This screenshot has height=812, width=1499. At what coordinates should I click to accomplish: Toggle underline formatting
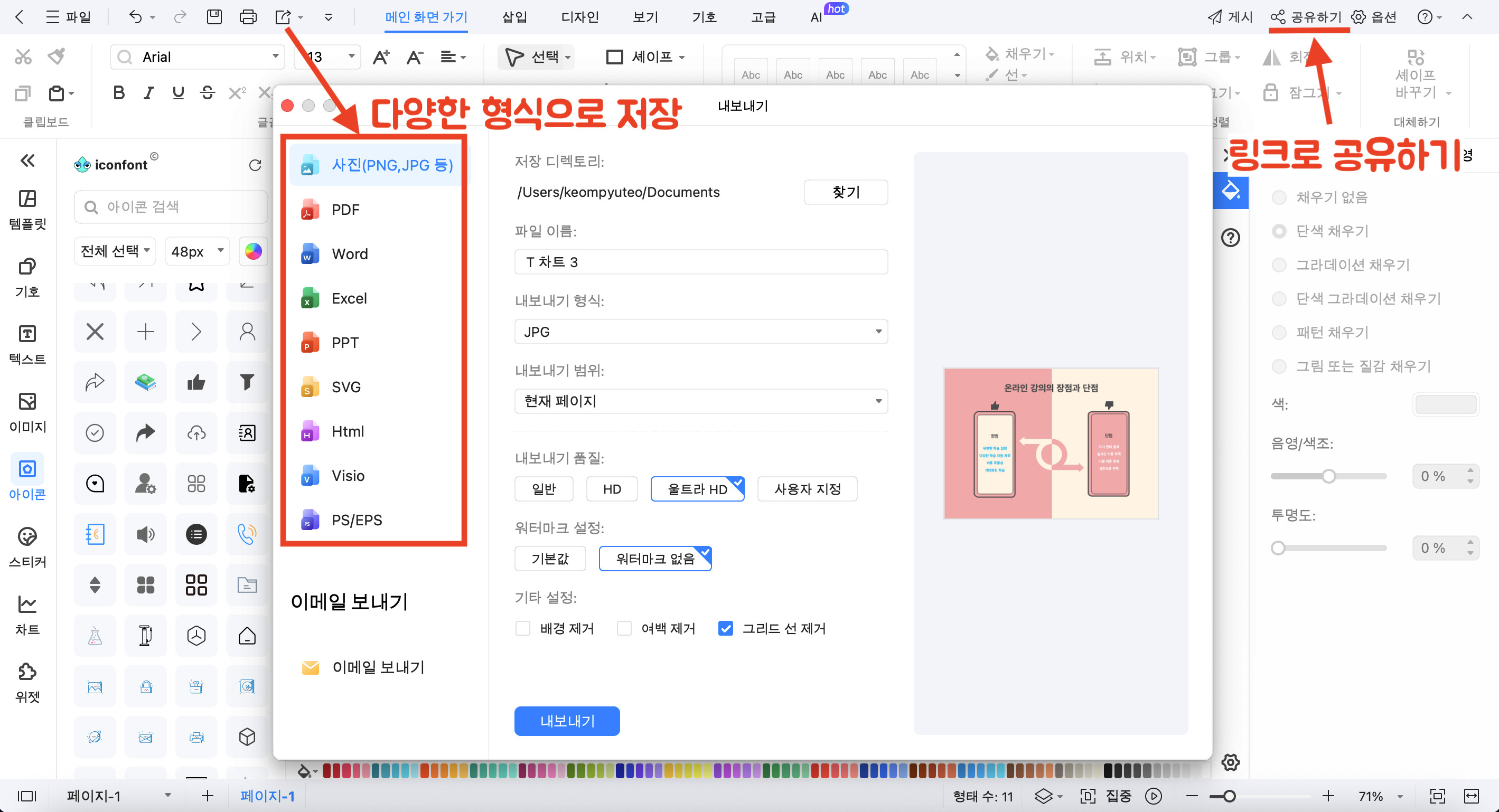(178, 92)
